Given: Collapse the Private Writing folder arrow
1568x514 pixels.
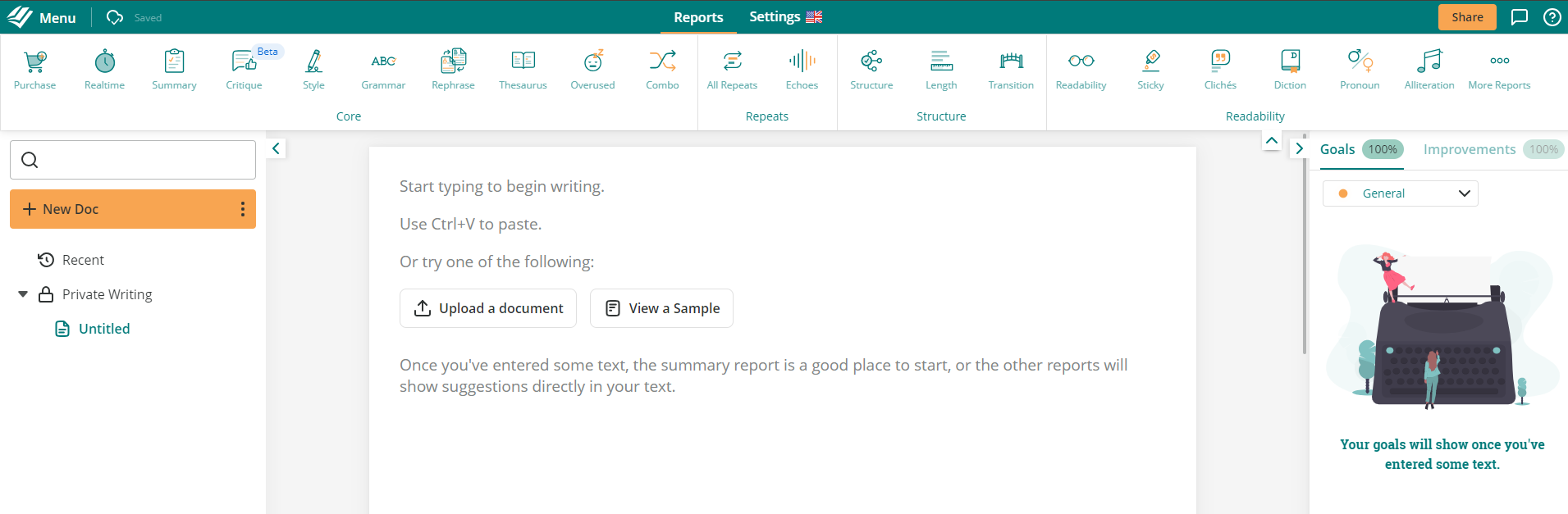Looking at the screenshot, I should (x=23, y=294).
